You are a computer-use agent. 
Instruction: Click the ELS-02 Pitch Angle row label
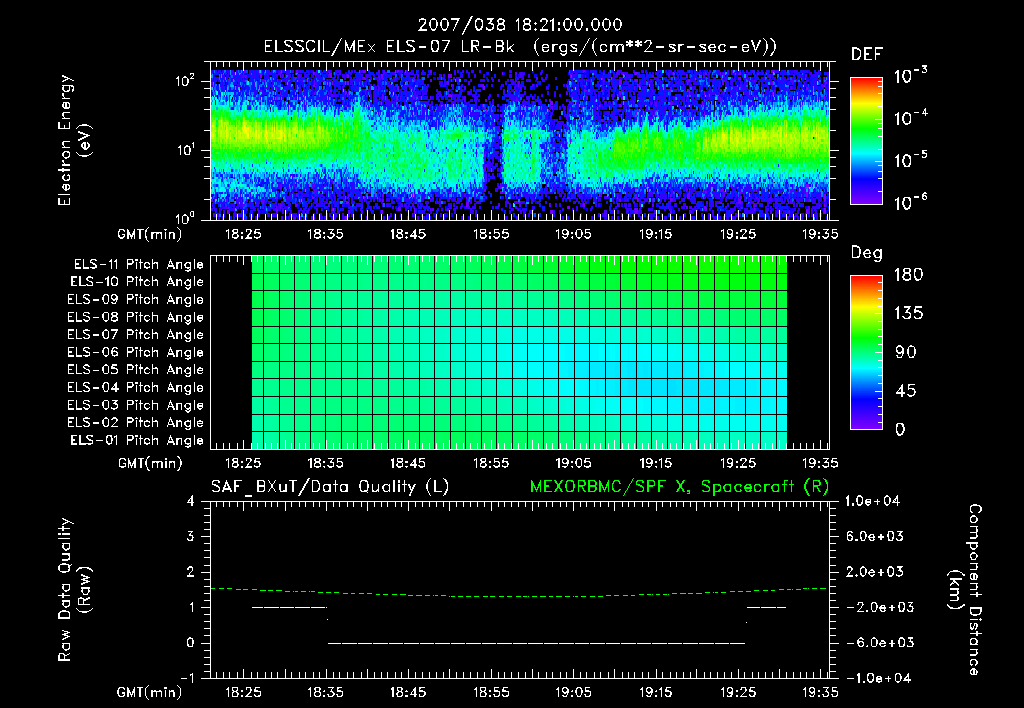[x=135, y=423]
